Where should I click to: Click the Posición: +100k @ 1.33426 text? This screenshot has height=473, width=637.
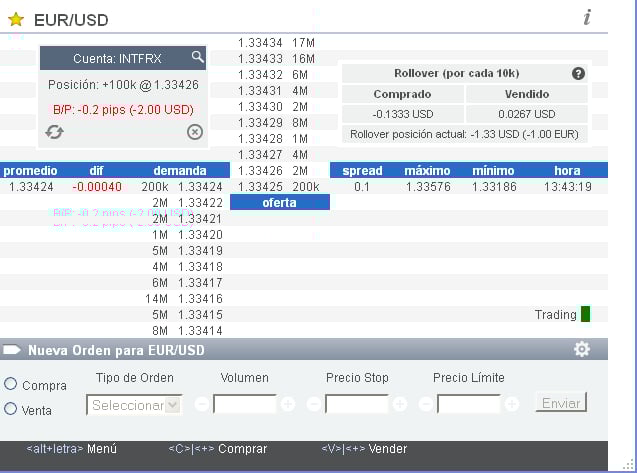(123, 85)
